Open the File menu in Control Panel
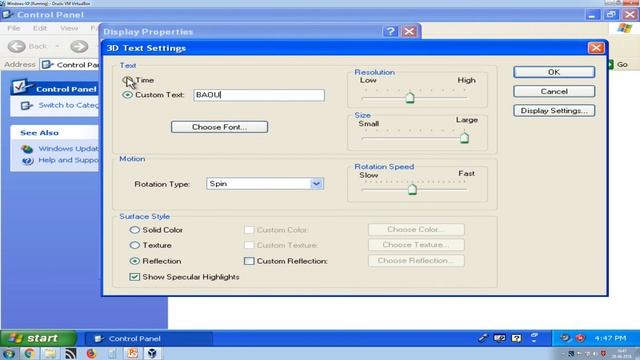 [x=13, y=28]
